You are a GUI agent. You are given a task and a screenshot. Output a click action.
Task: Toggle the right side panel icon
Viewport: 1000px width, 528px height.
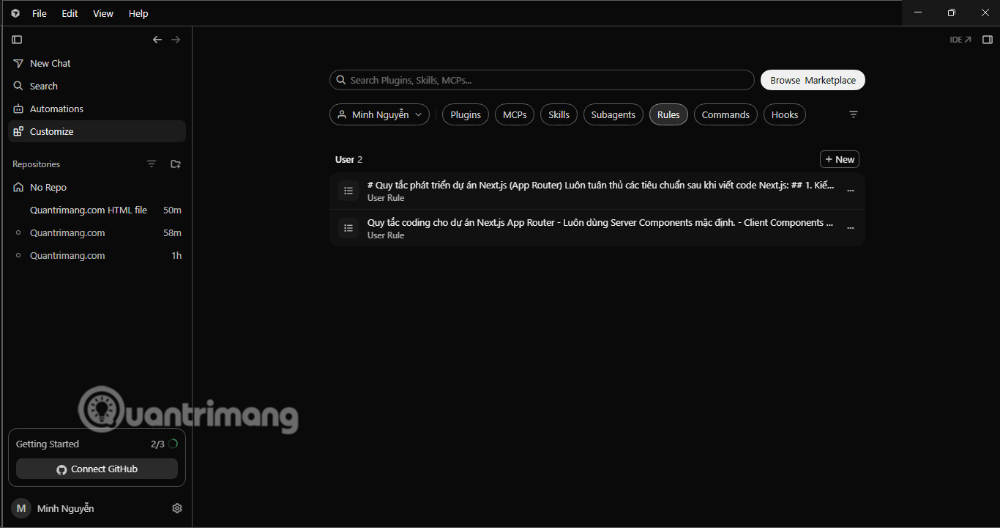click(987, 40)
